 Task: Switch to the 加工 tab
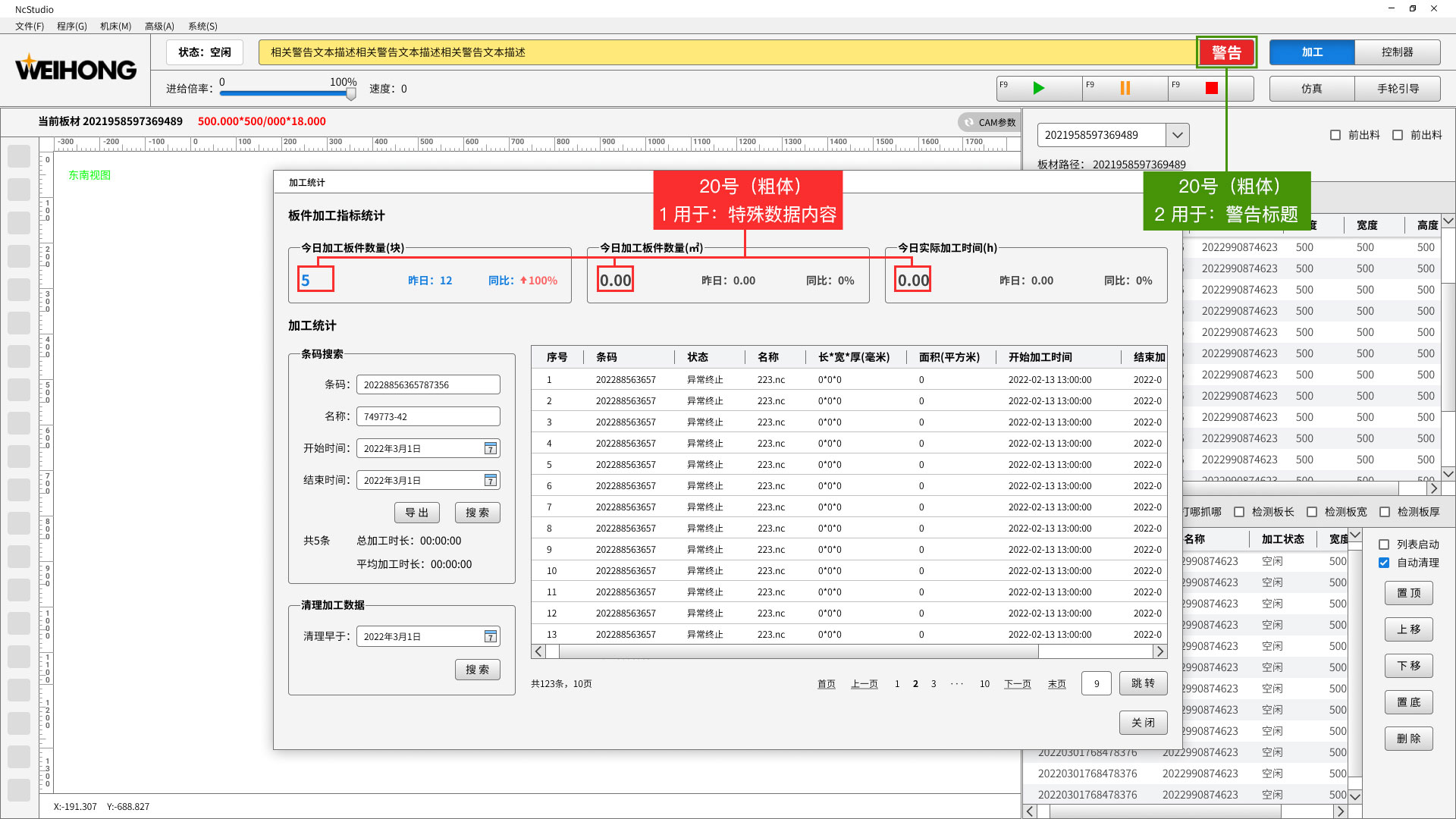1312,52
